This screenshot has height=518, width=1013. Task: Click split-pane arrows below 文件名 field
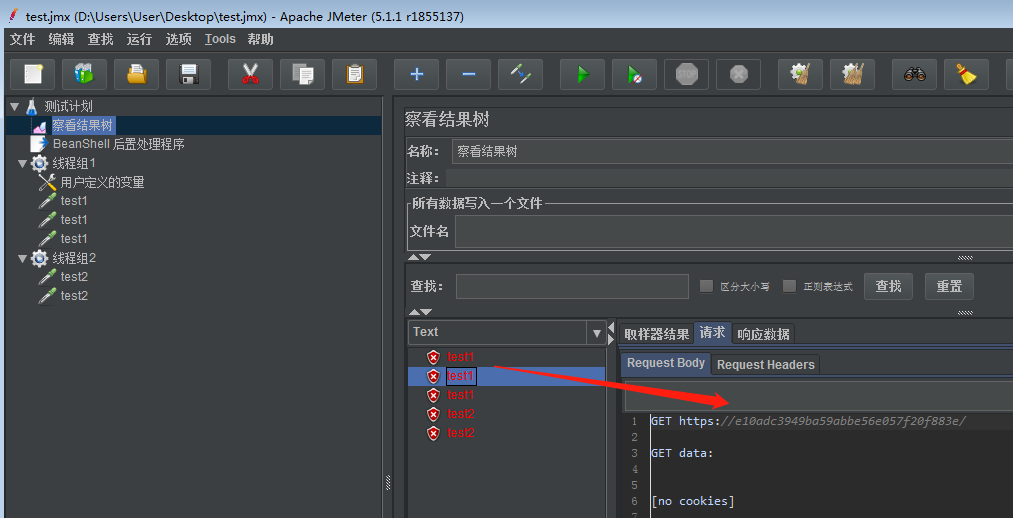point(419,256)
